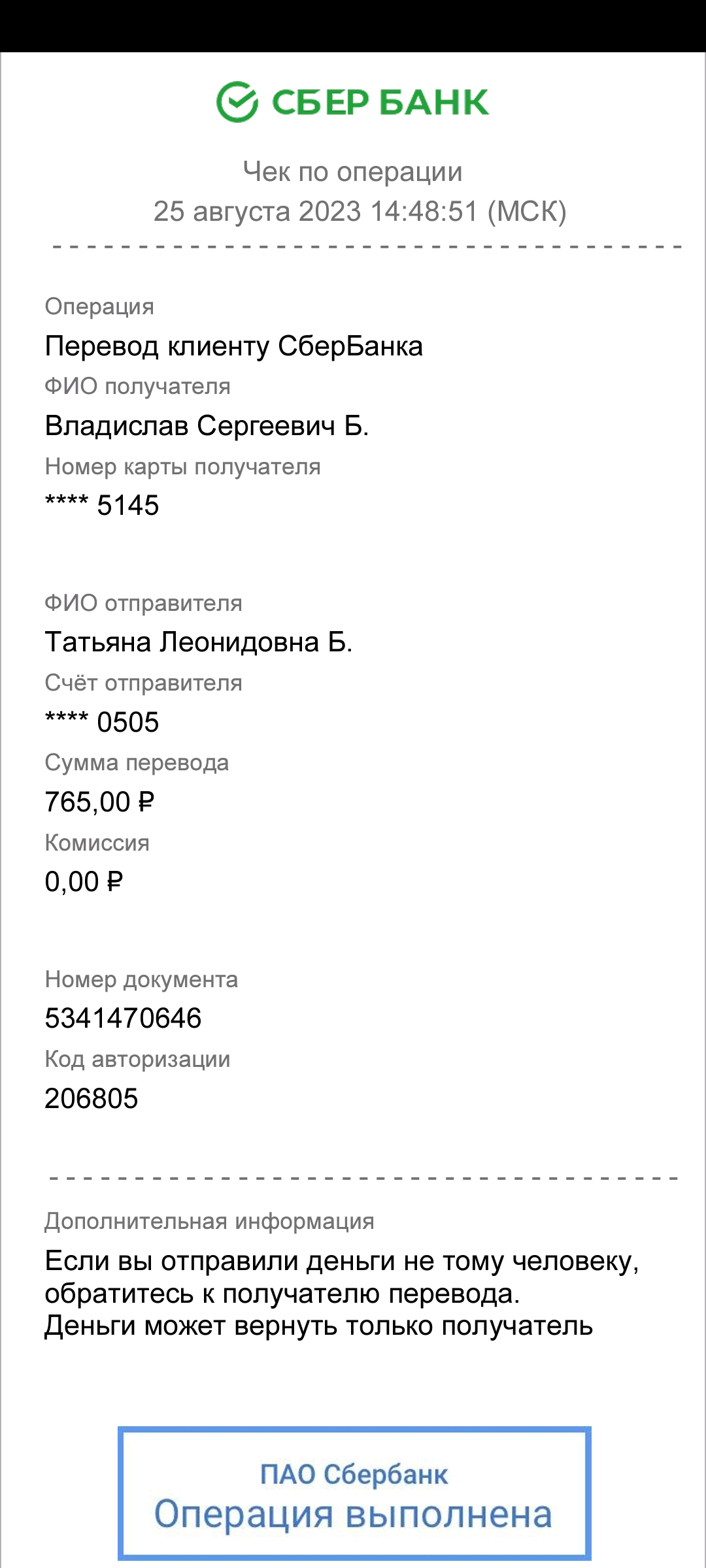Select the operation type Перевод клиенту СберБанка
Image resolution: width=706 pixels, height=1568 pixels.
coord(234,346)
